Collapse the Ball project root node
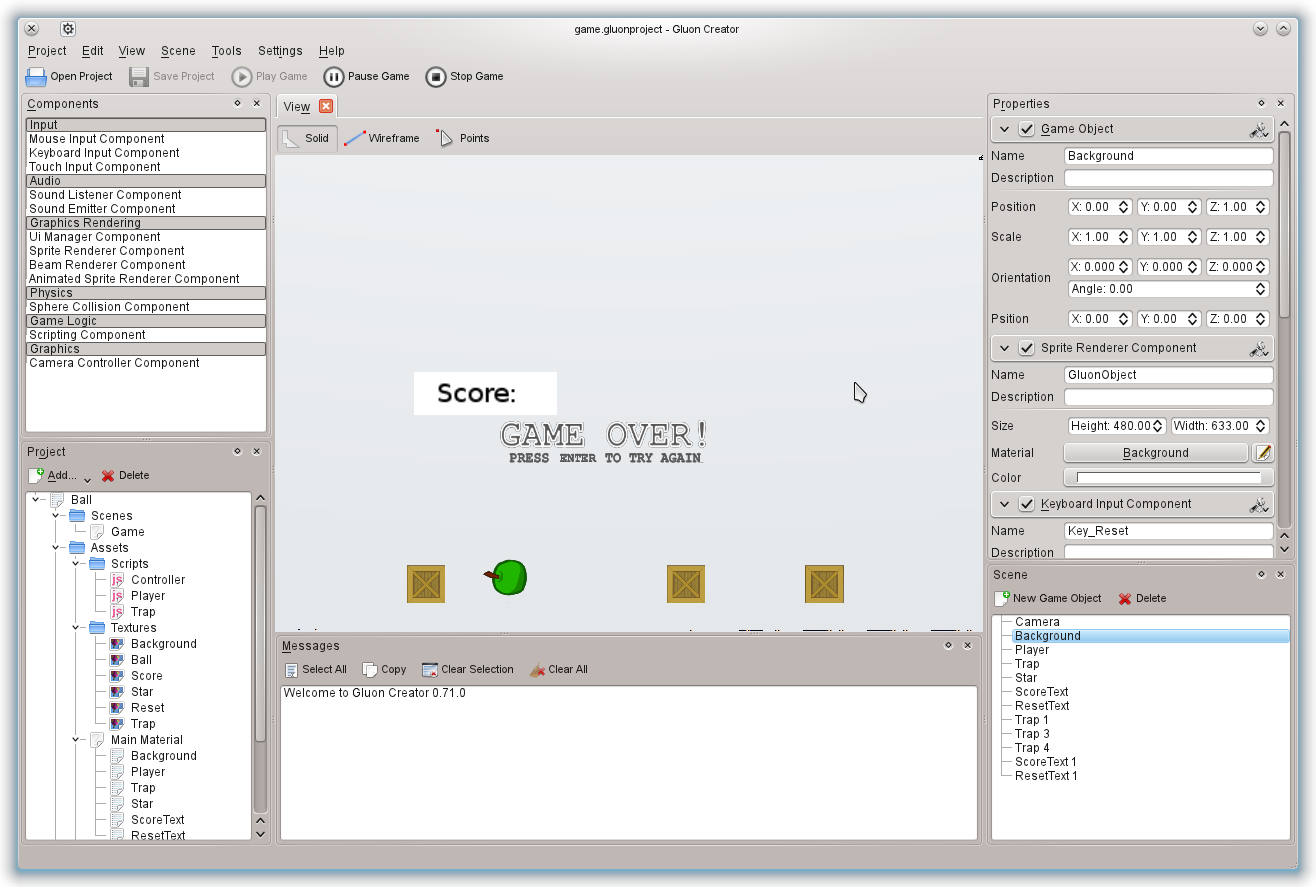 click(x=36, y=500)
